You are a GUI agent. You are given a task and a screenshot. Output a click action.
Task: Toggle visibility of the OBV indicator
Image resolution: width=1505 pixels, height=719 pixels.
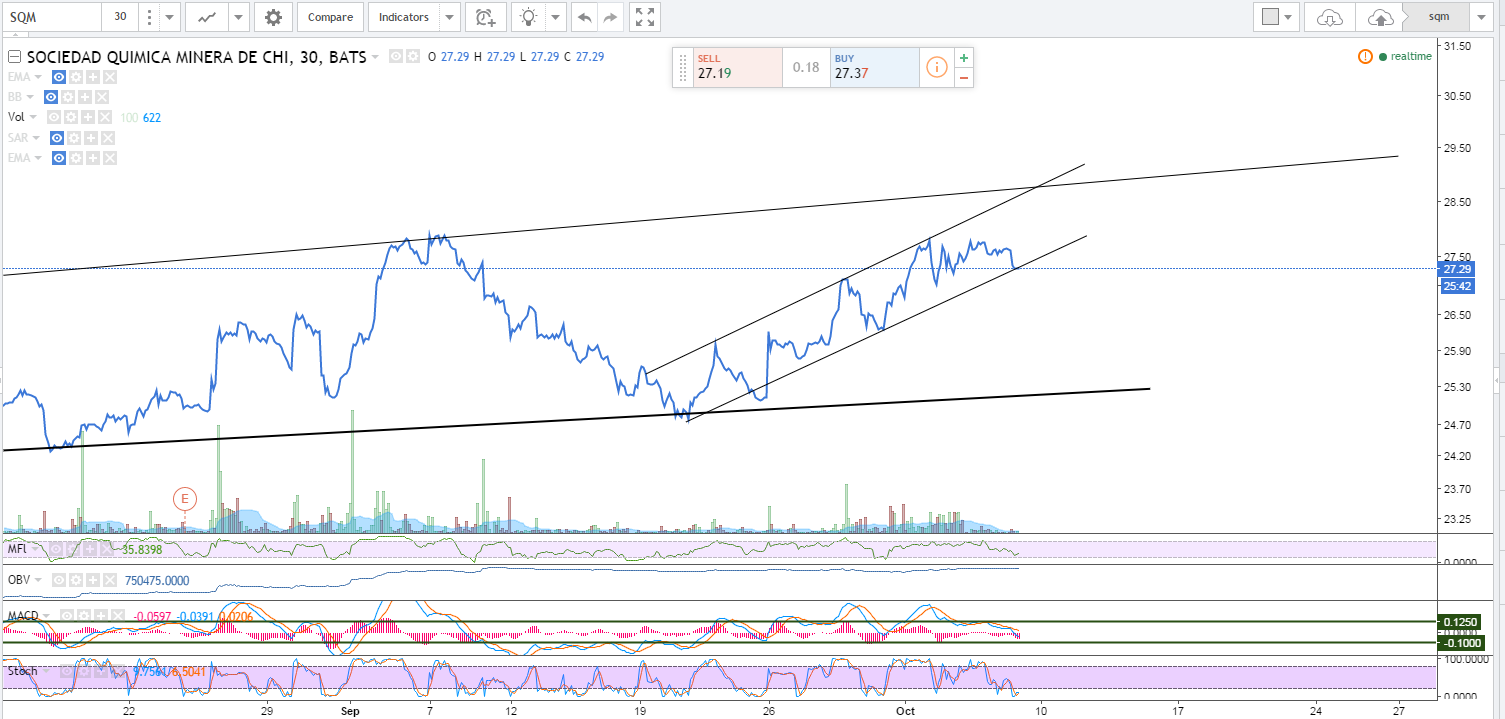click(x=58, y=580)
